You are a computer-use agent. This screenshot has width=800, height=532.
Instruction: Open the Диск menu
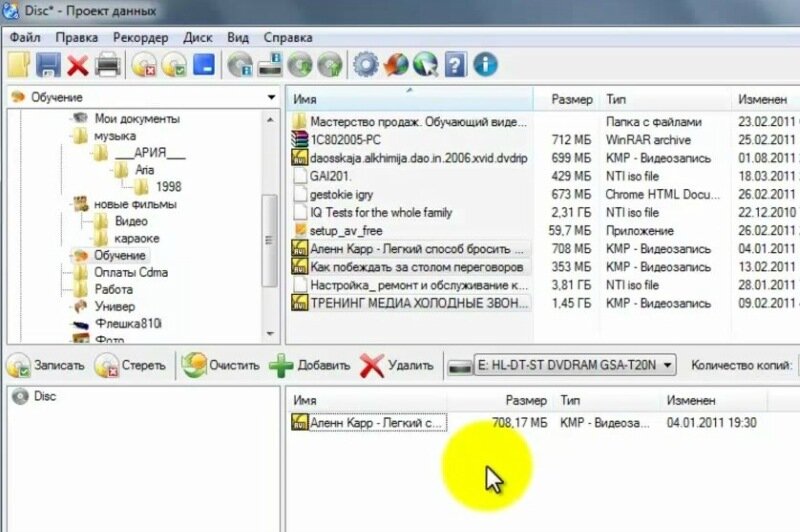198,38
